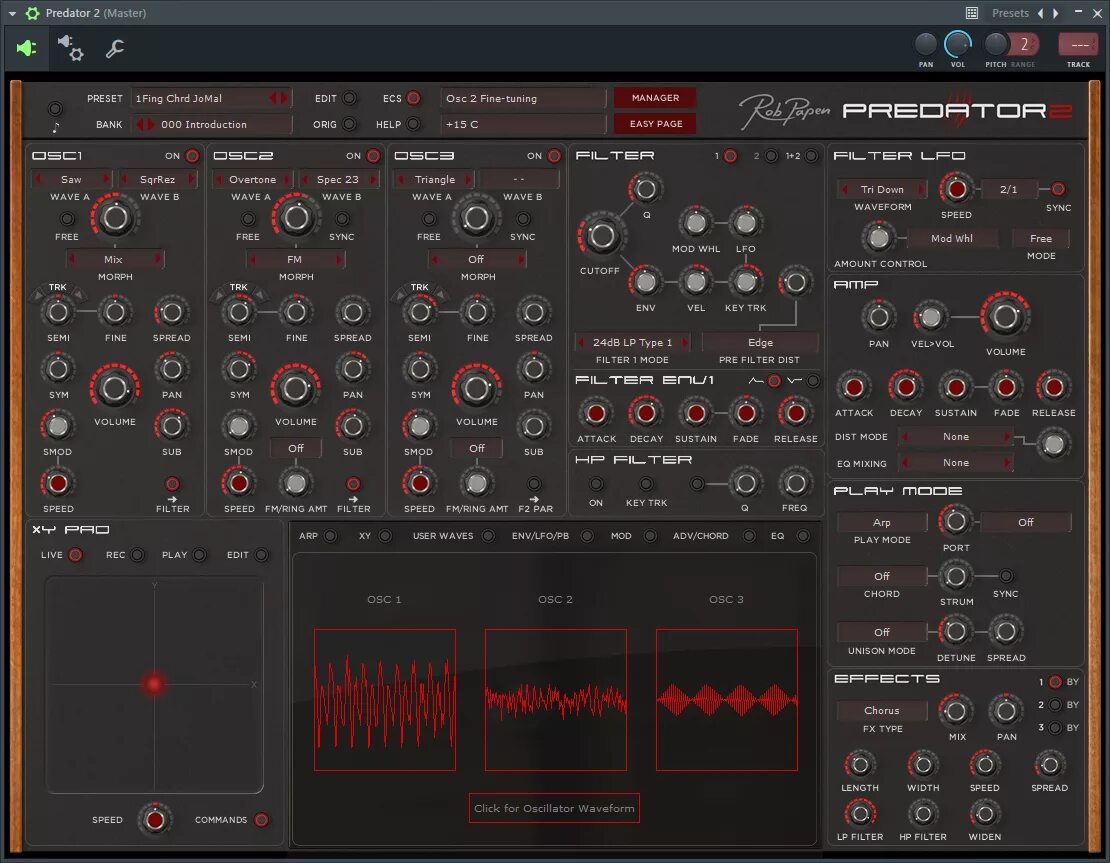Select inverted Filter Env shape icon
1110x863 pixels.
tap(794, 381)
